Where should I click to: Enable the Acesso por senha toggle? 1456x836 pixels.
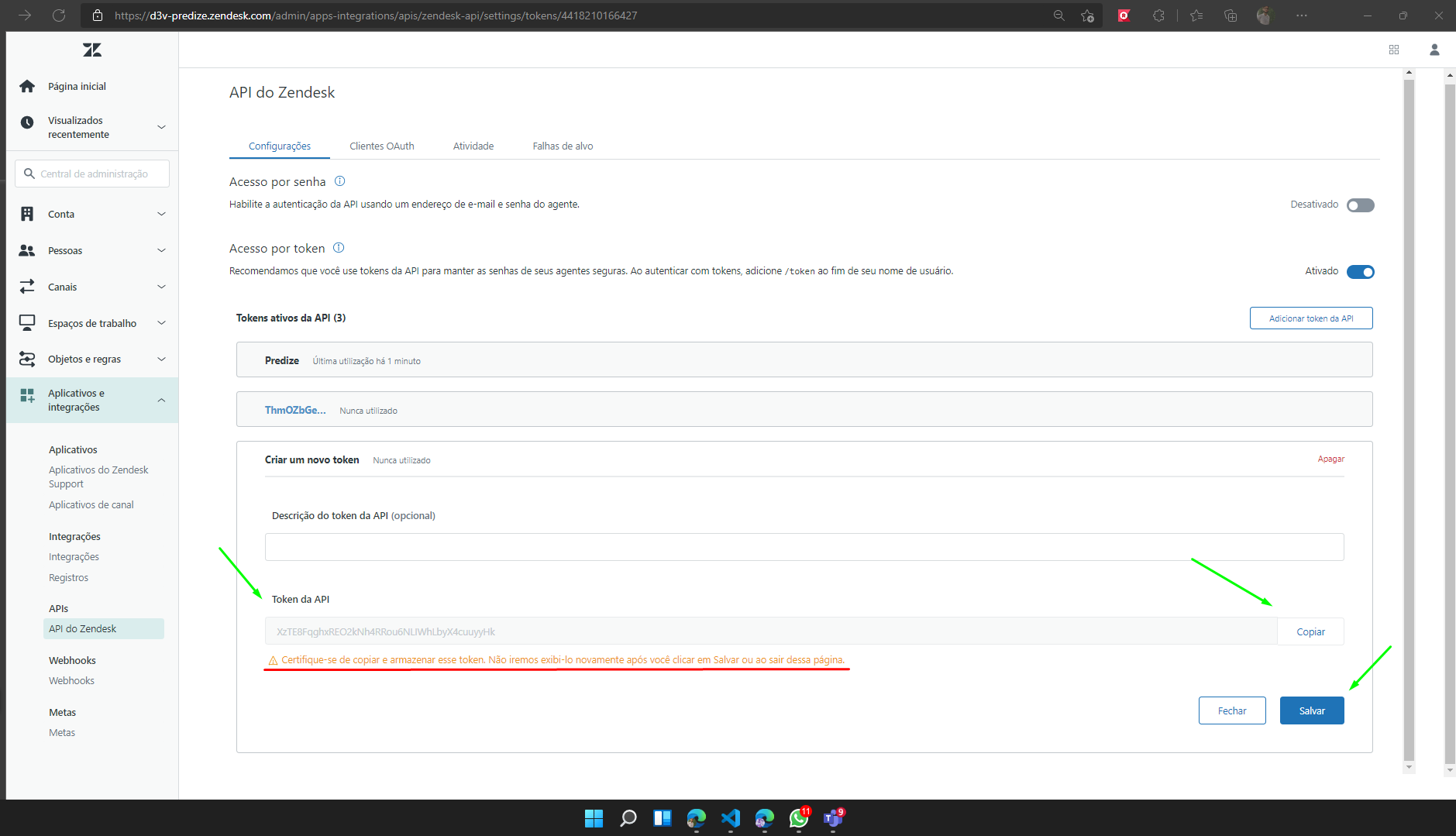(1360, 205)
